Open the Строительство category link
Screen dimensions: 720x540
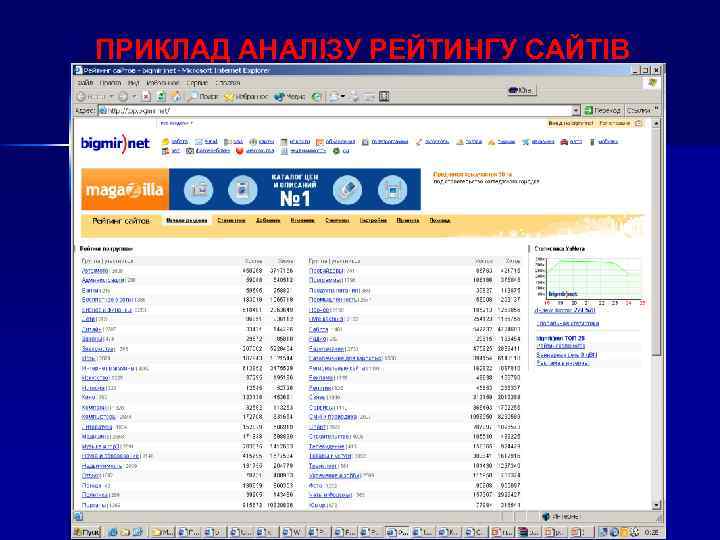[330, 436]
